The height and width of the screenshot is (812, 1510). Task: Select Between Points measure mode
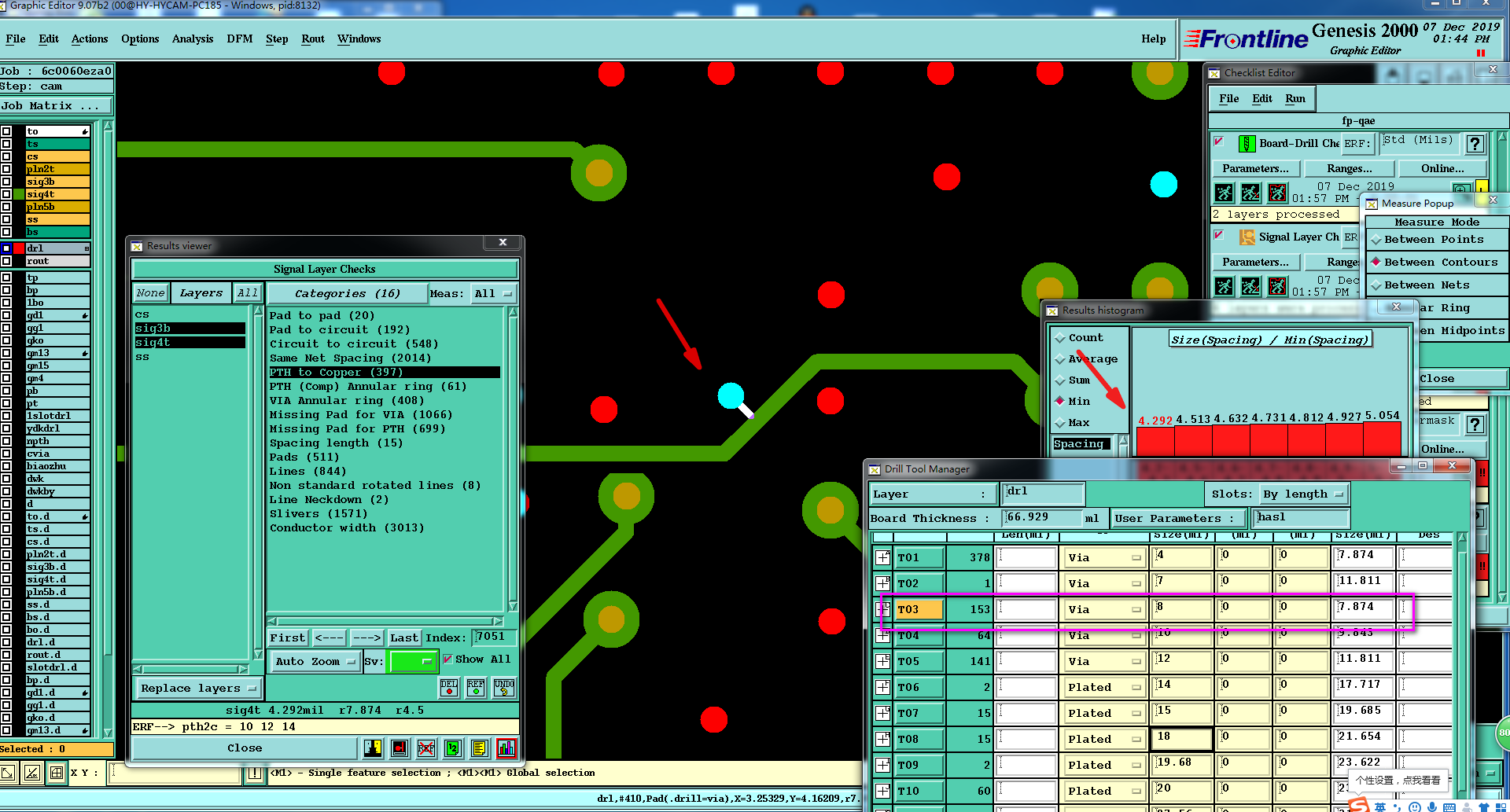(x=1437, y=240)
